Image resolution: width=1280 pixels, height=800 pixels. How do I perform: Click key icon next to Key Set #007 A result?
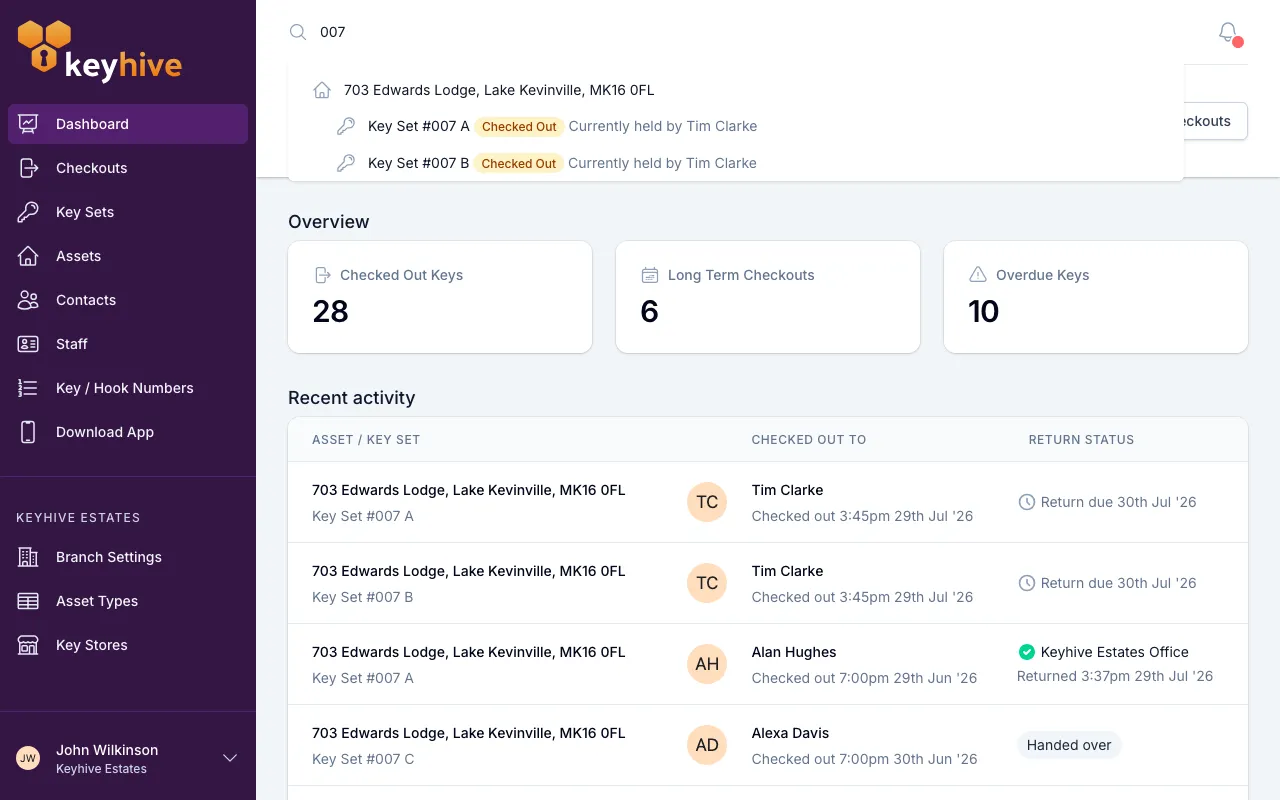coord(346,126)
